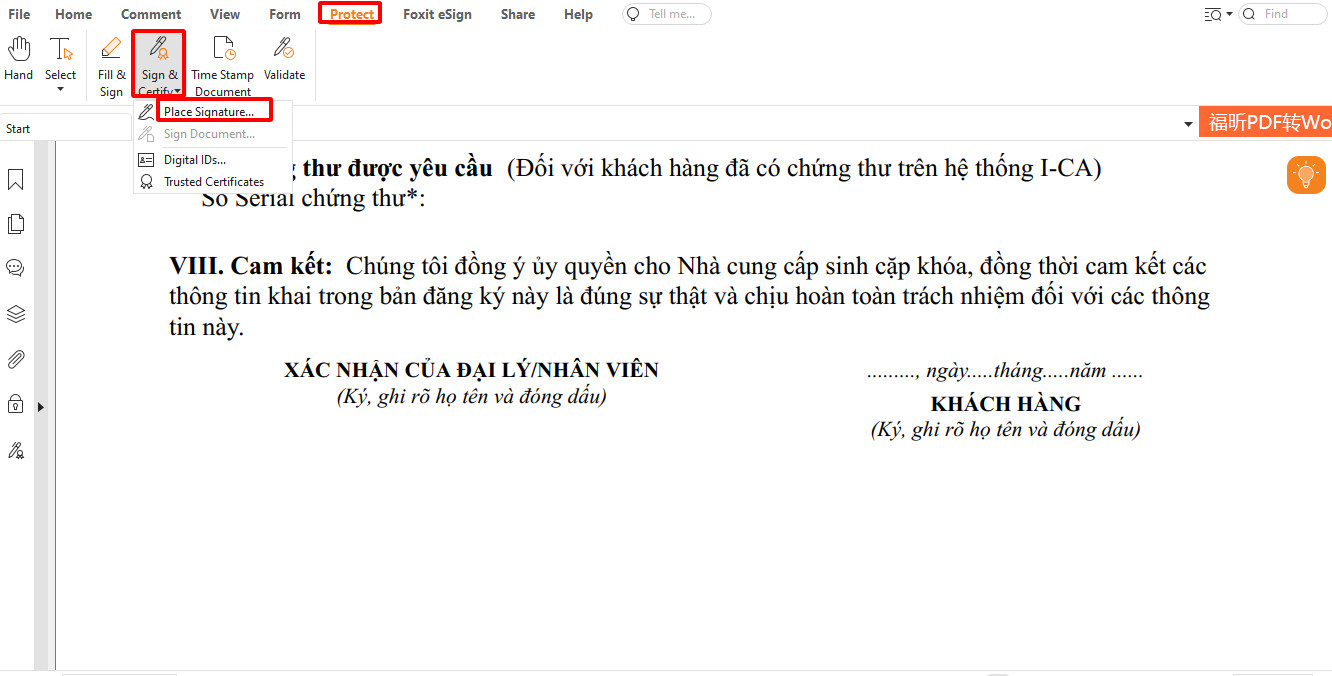Open the Layers panel
This screenshot has width=1332, height=676.
16,313
